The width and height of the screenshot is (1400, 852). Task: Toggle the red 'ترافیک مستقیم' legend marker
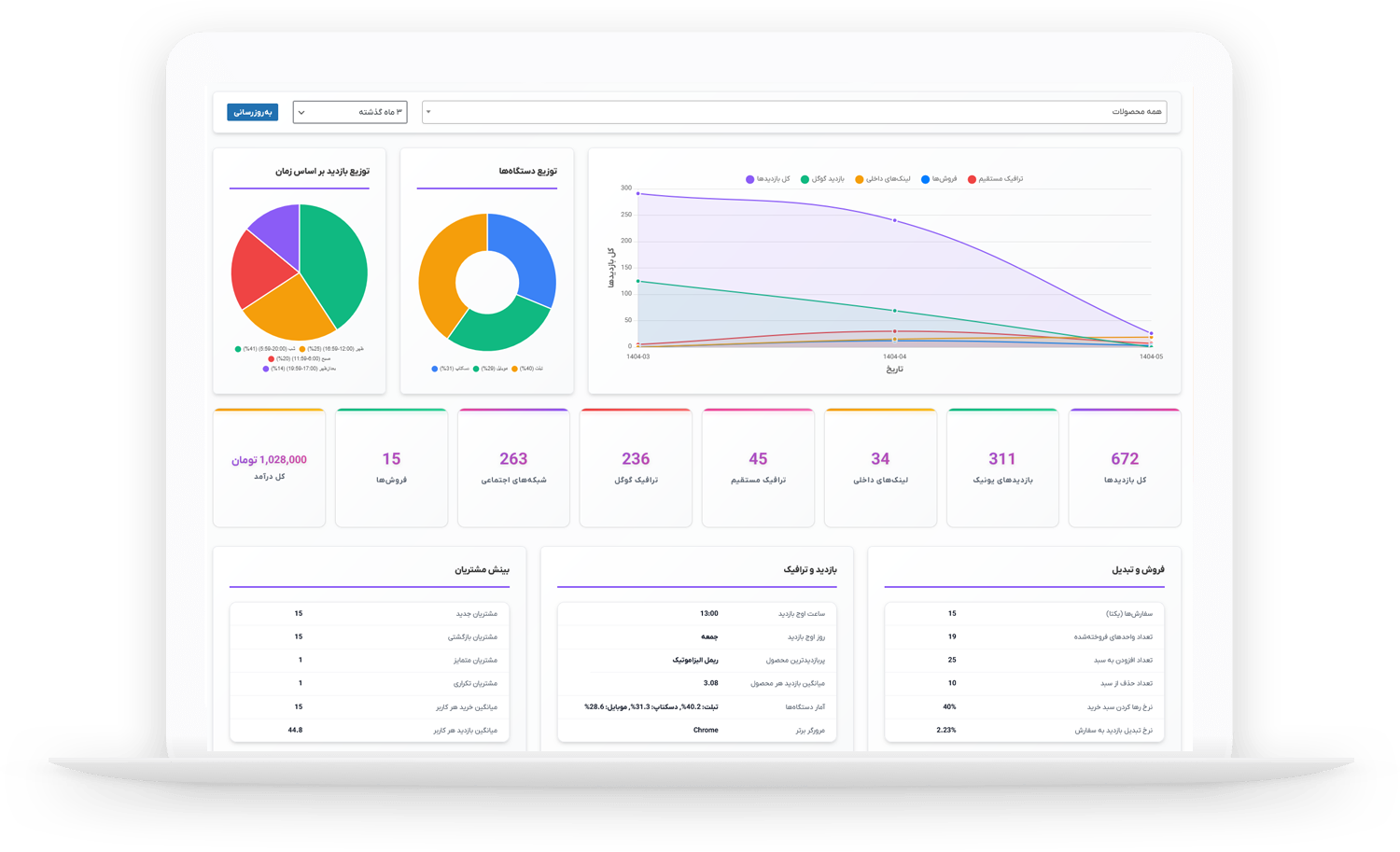[x=972, y=179]
